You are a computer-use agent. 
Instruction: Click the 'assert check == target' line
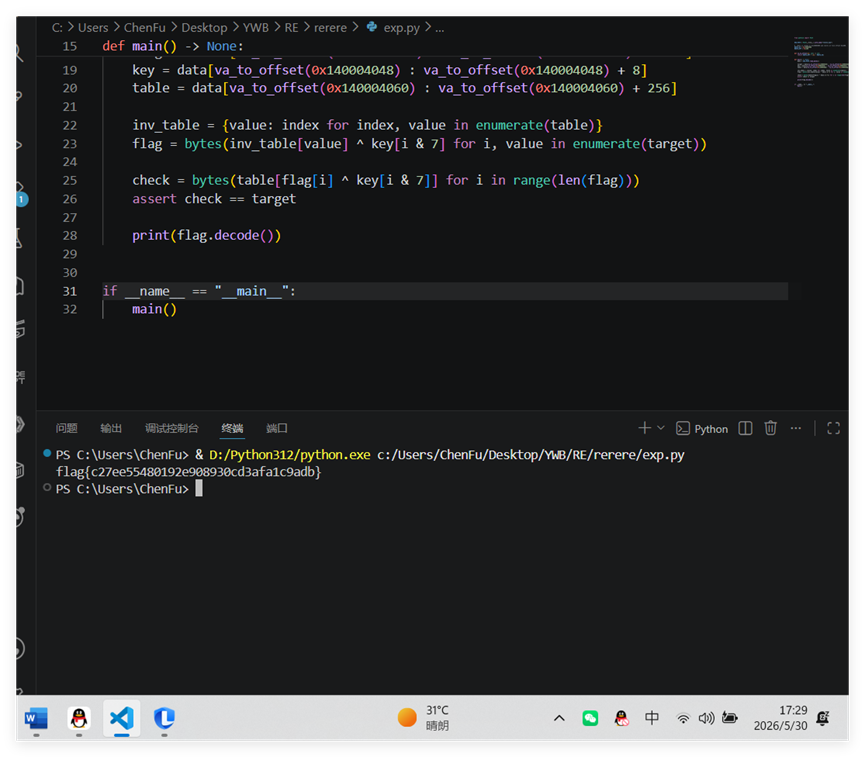click(x=214, y=199)
